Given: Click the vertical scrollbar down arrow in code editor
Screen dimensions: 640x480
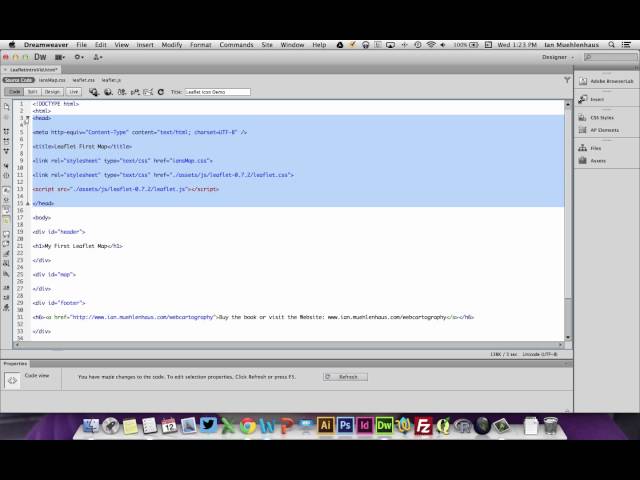Looking at the screenshot, I should point(568,337).
